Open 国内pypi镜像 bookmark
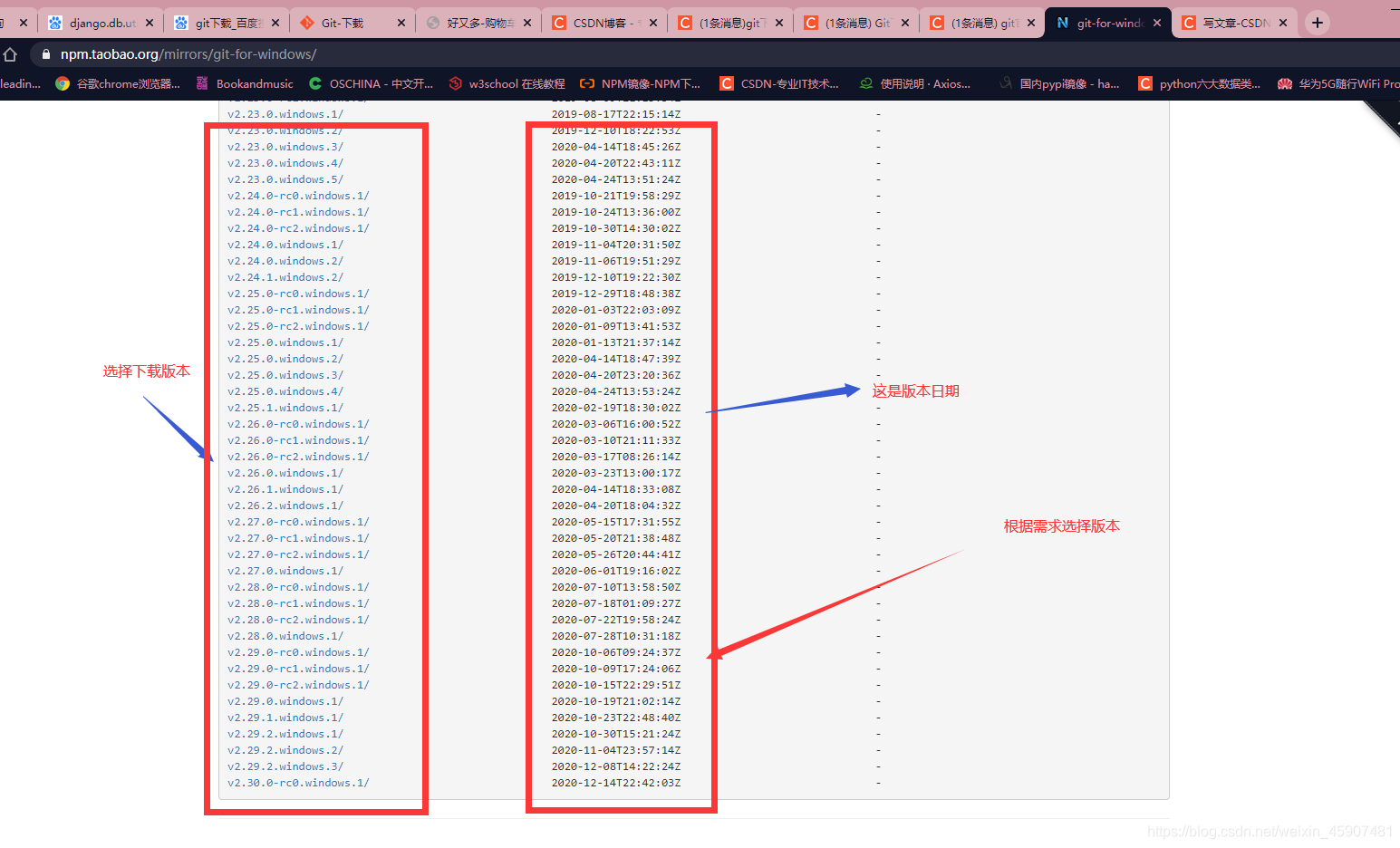Image resolution: width=1400 pixels, height=848 pixels. 1059,83
